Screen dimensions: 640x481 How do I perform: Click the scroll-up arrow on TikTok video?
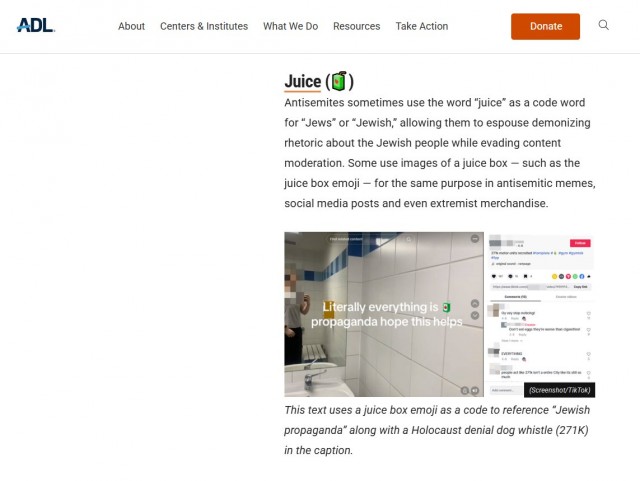tap(475, 303)
